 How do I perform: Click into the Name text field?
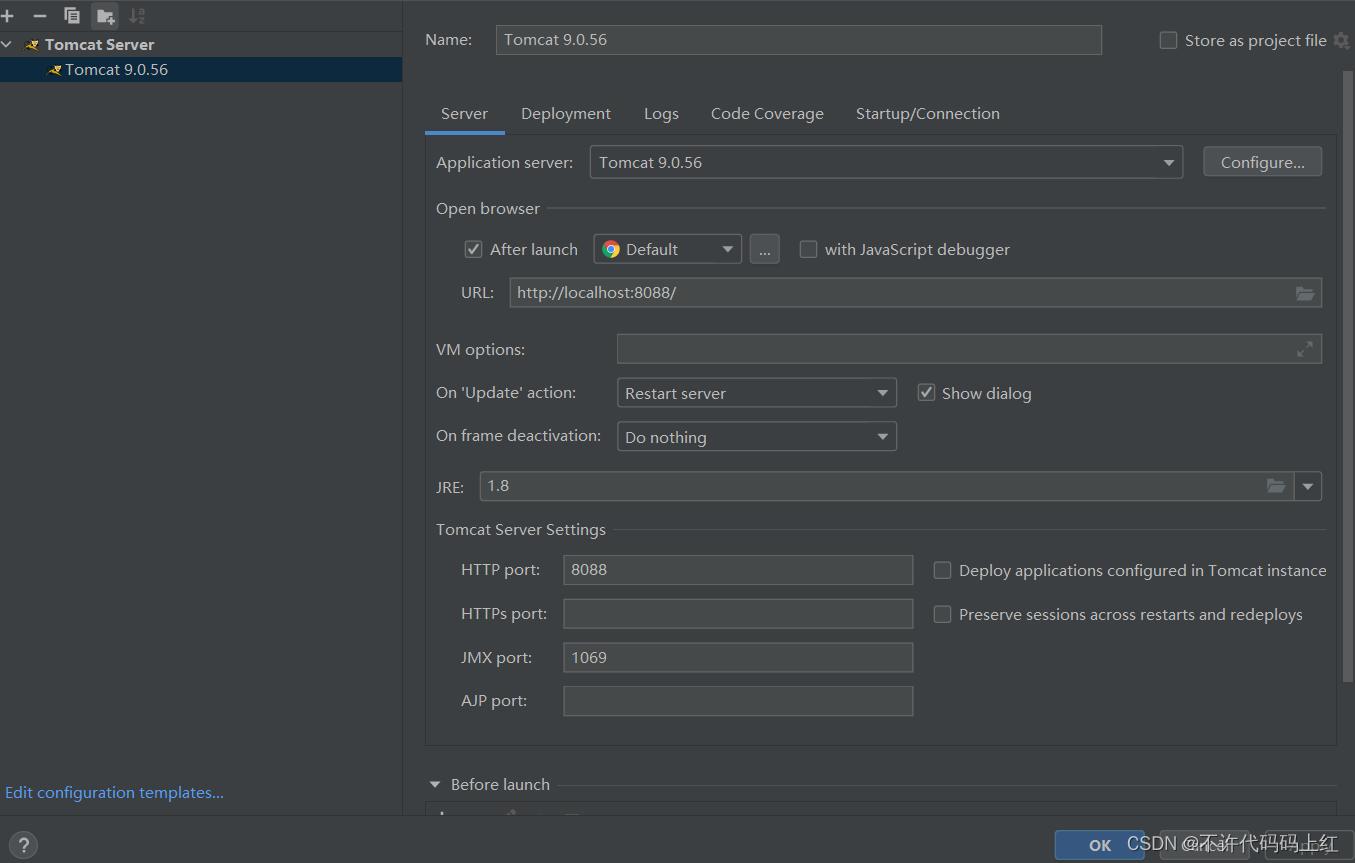[x=798, y=40]
